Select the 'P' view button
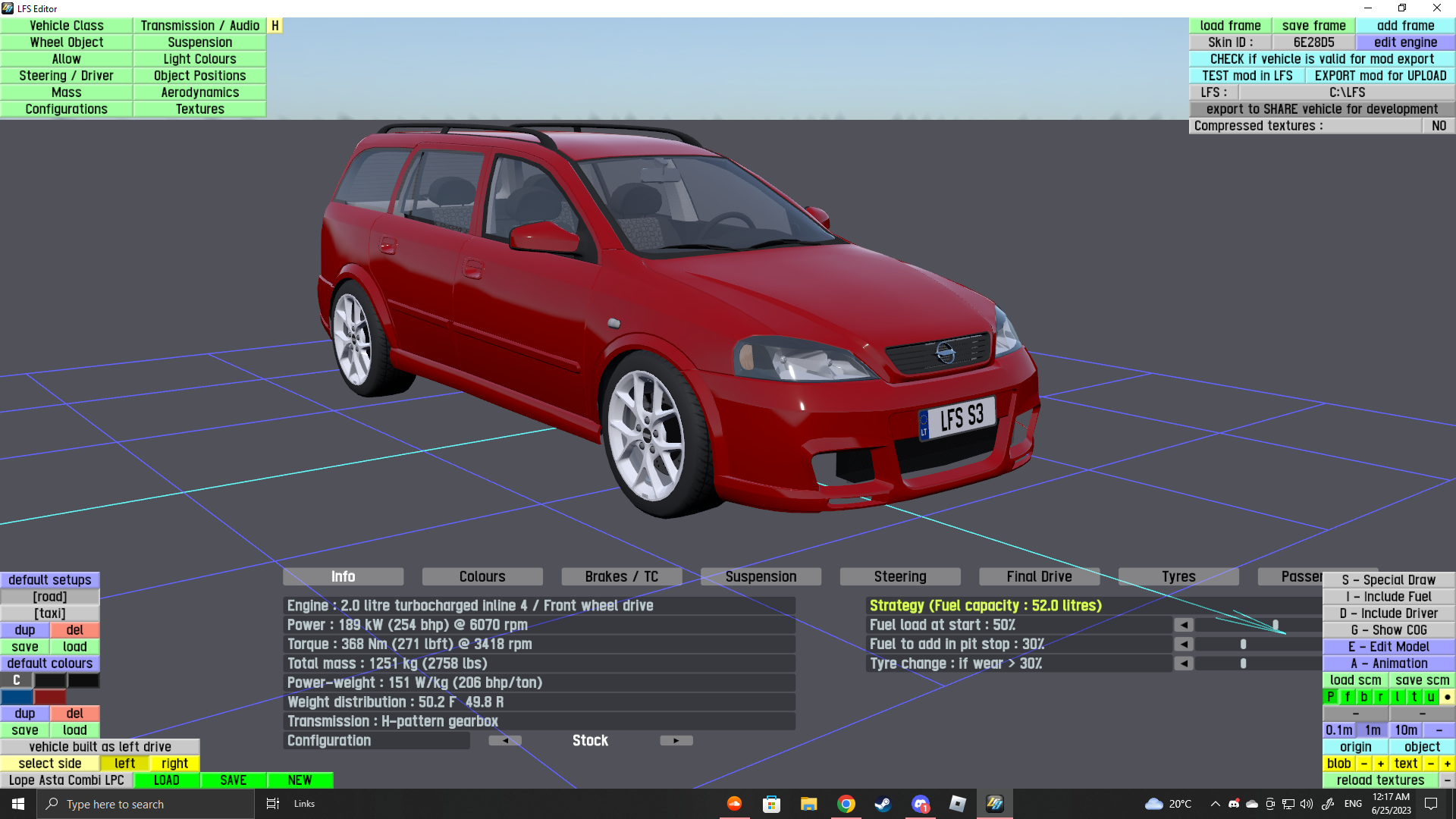This screenshot has width=1456, height=819. (1331, 697)
